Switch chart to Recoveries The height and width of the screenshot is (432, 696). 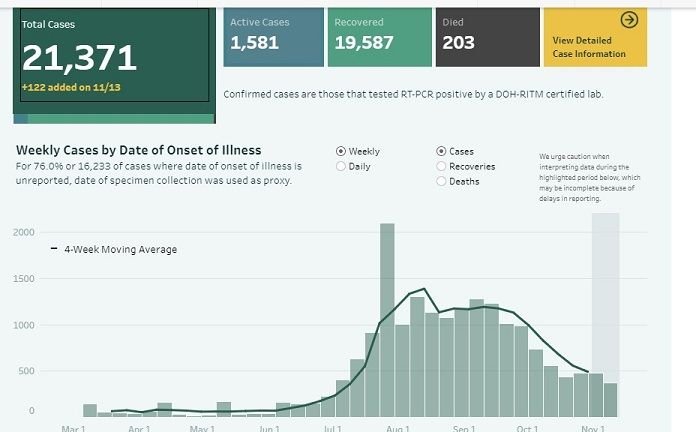pos(442,166)
